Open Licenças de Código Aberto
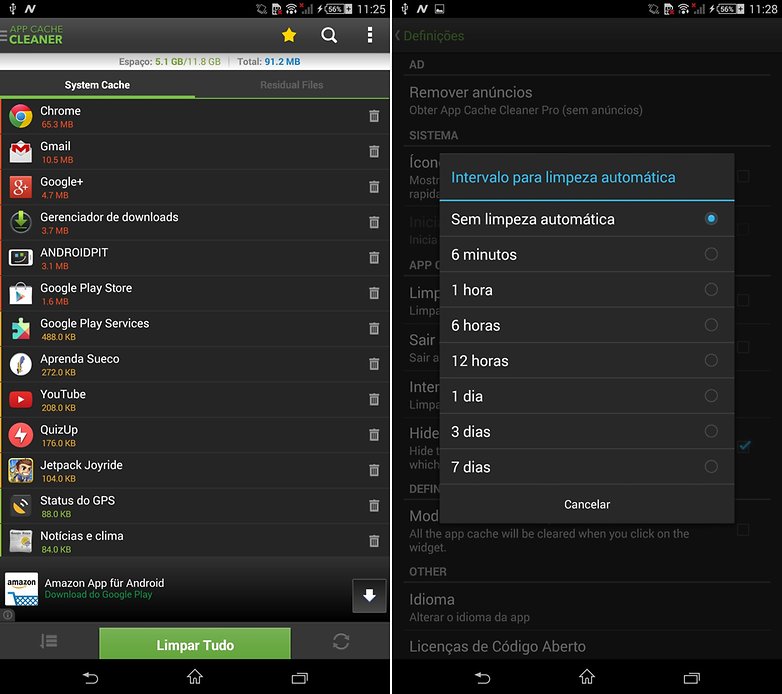This screenshot has height=694, width=782. (x=586, y=646)
